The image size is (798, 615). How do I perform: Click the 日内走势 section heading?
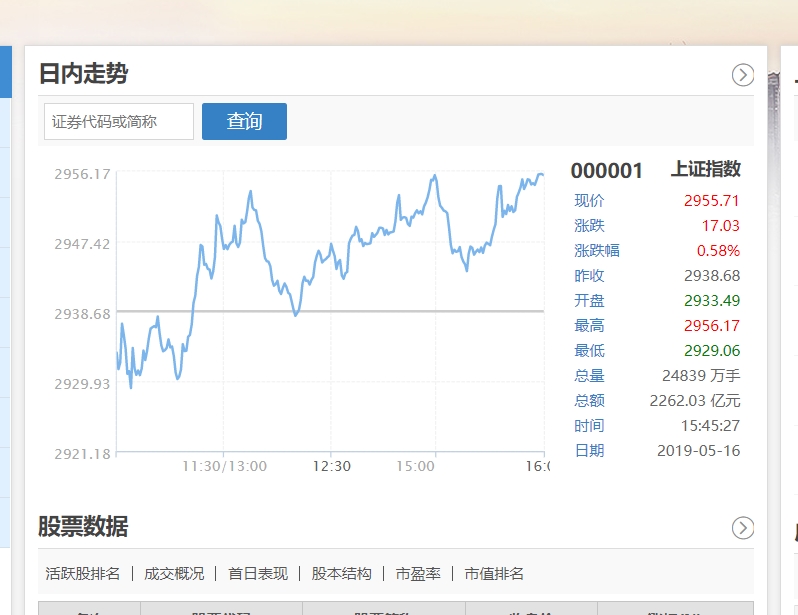83,73
